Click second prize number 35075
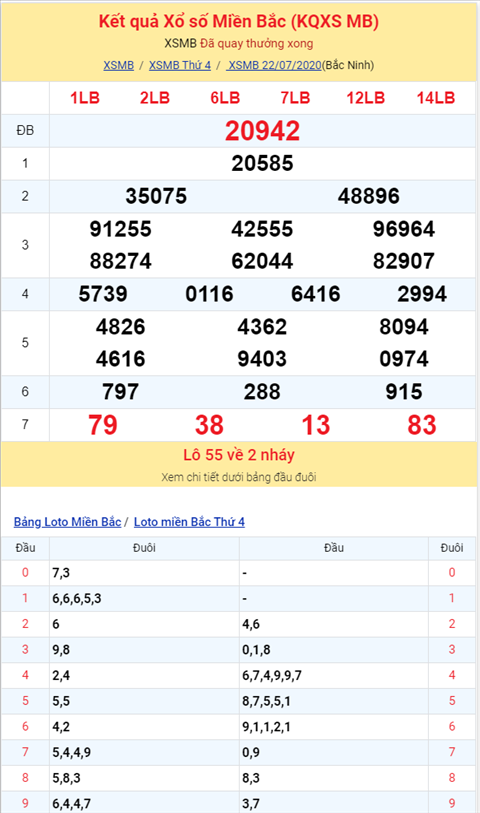 (156, 196)
